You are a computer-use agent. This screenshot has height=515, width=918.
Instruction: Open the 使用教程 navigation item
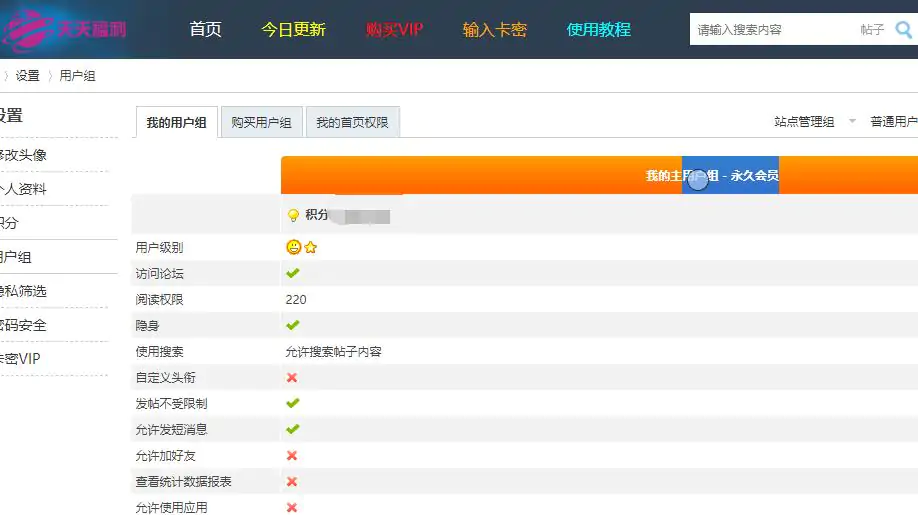598,29
